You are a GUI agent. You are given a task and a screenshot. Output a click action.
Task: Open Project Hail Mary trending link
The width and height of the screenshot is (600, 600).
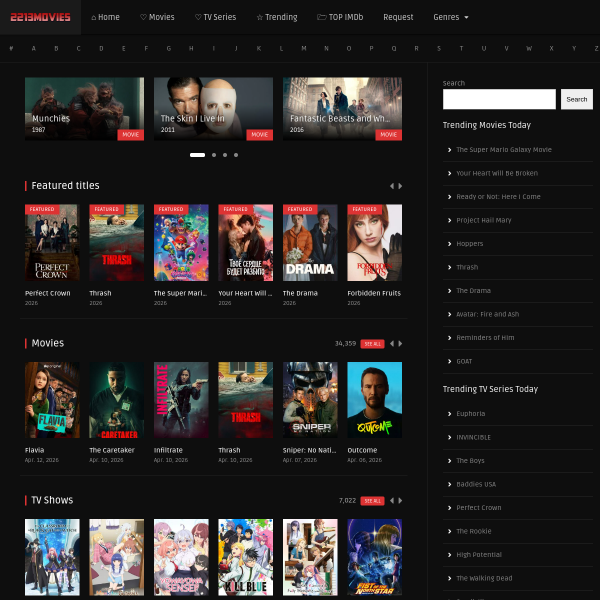(x=484, y=220)
